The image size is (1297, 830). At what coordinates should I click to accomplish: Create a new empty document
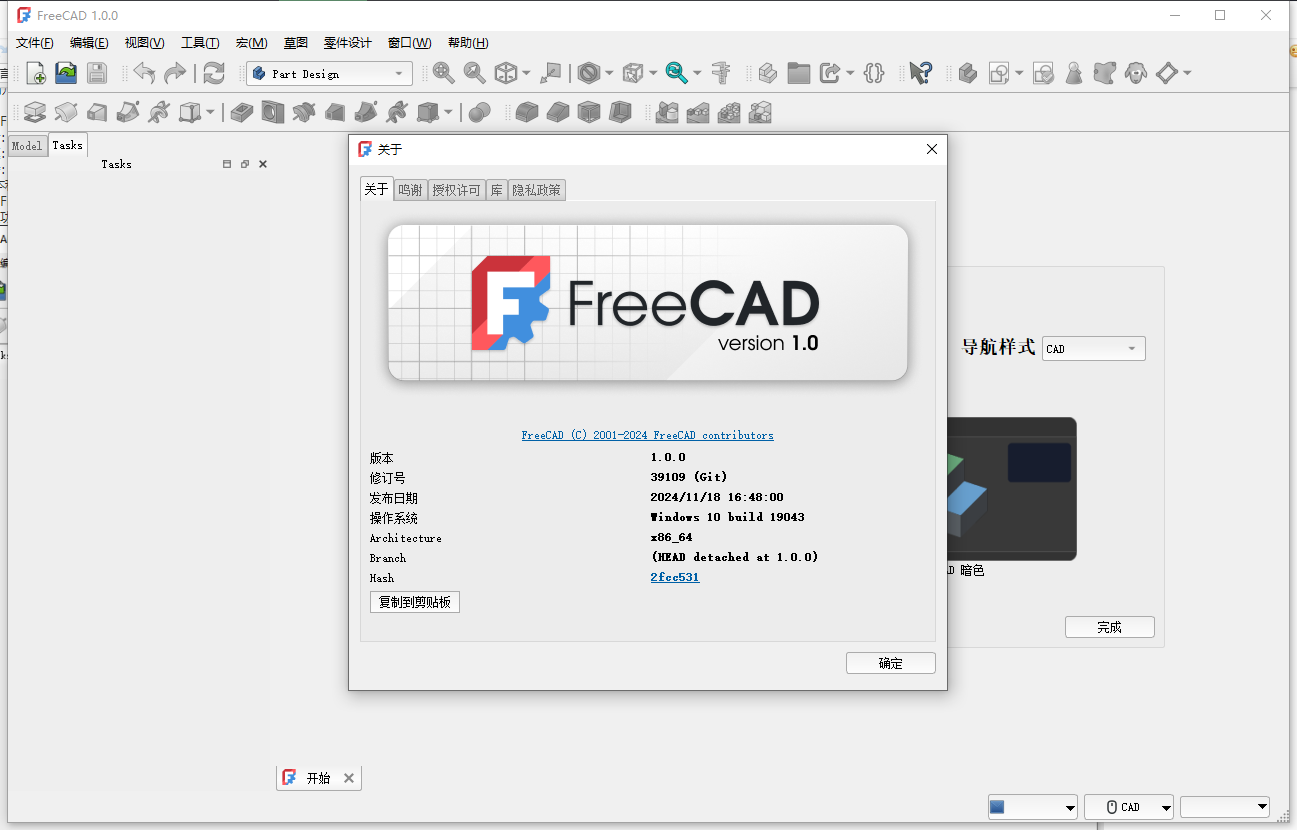pos(35,73)
